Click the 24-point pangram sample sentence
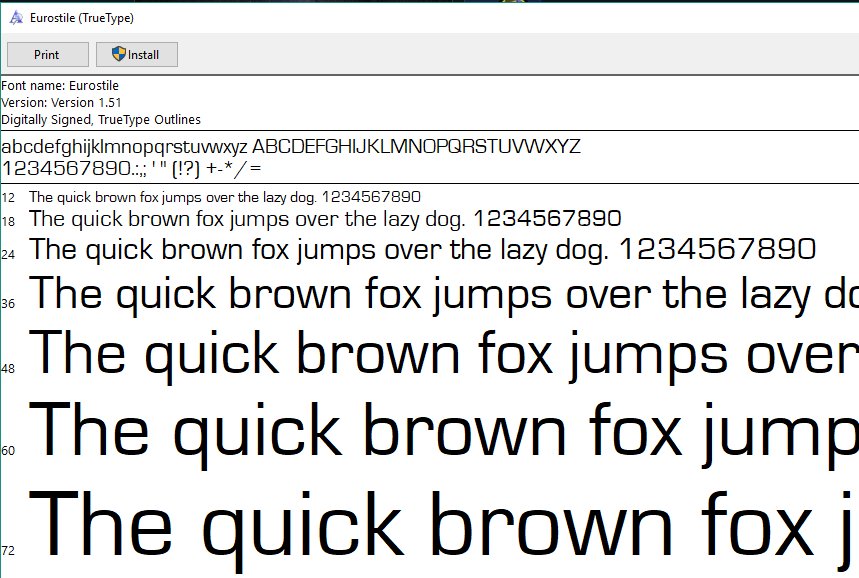 [x=422, y=250]
